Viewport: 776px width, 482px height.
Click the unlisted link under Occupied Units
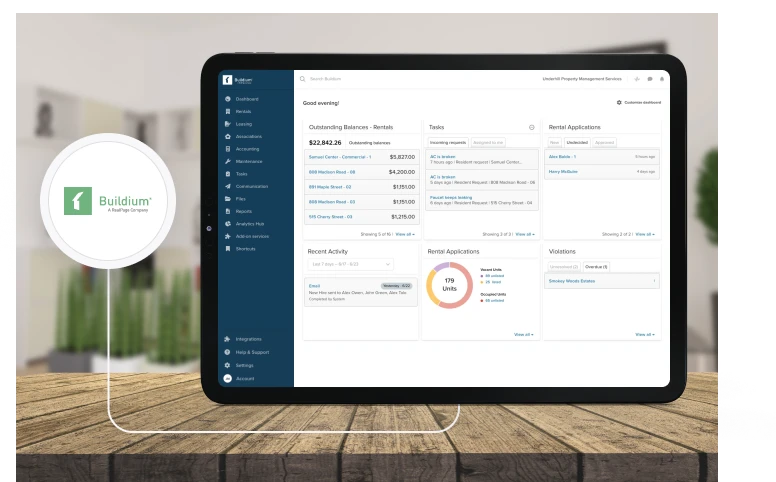click(x=494, y=300)
